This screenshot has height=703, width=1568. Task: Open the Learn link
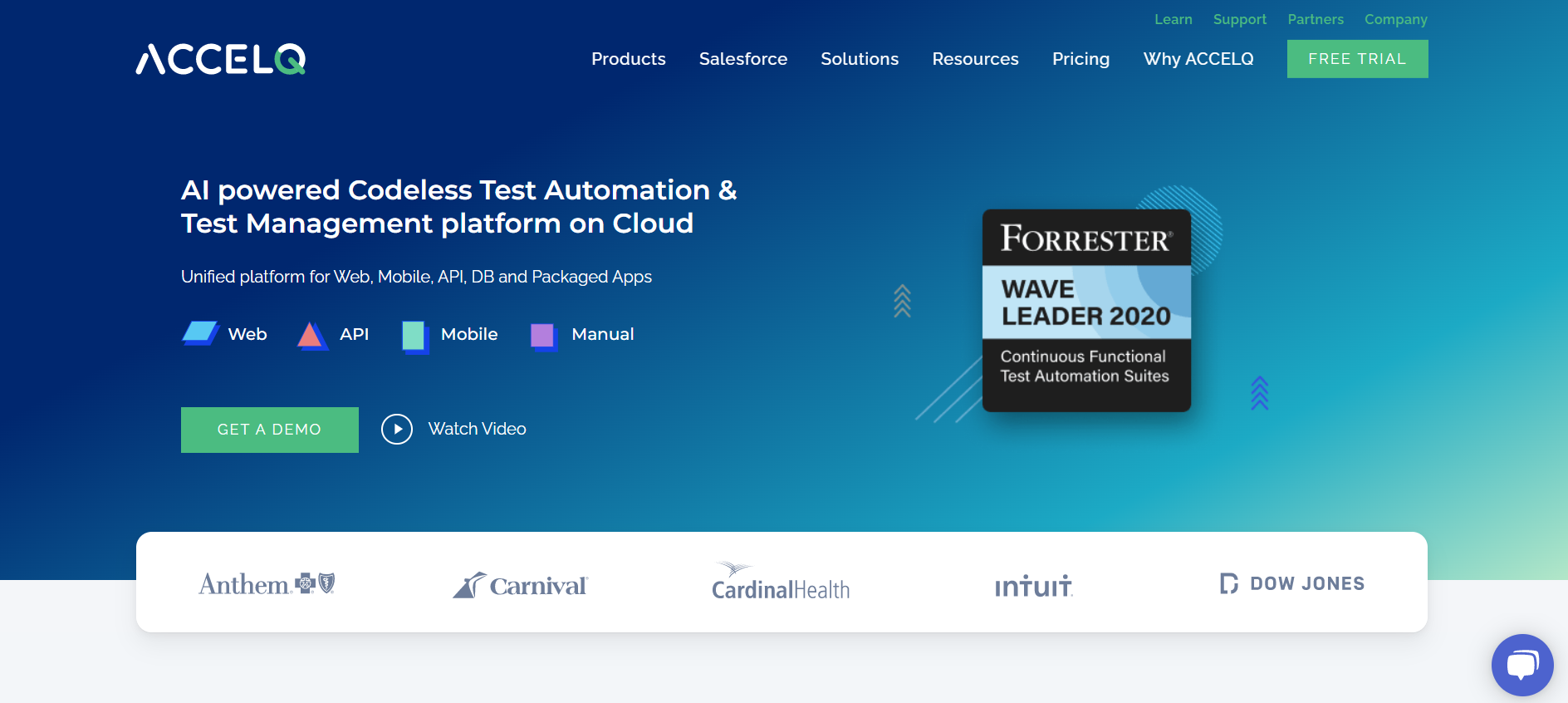(1174, 19)
